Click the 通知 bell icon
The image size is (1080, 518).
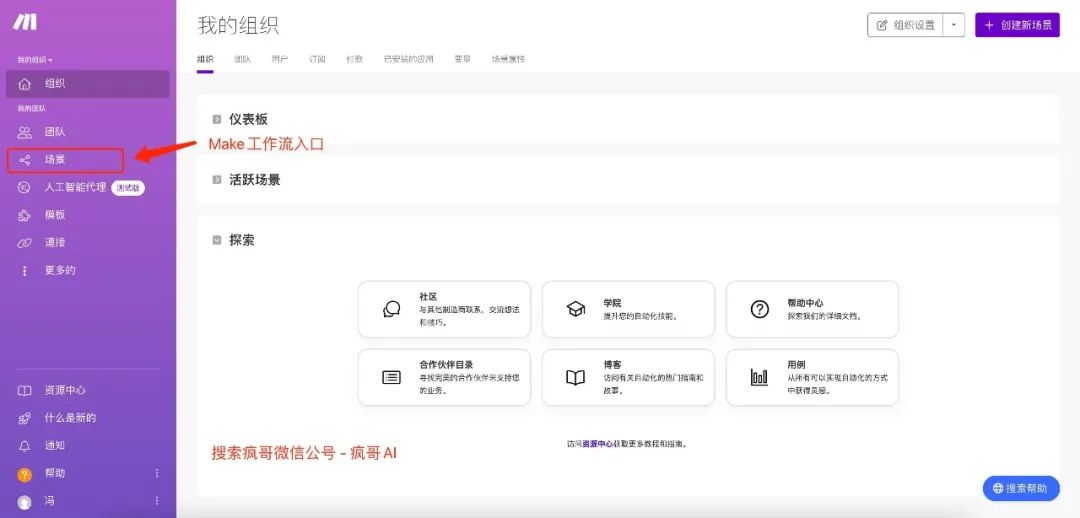tap(25, 446)
